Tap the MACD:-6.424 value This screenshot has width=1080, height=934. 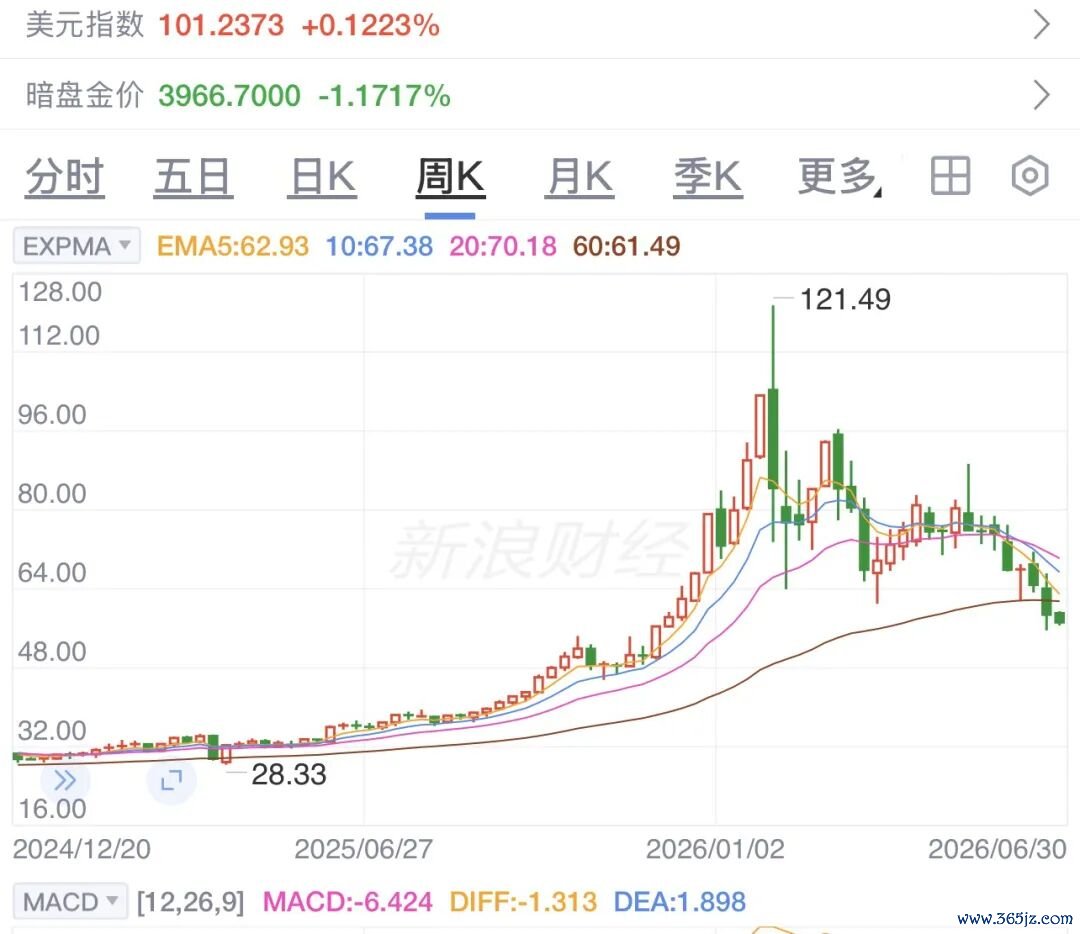point(348,902)
